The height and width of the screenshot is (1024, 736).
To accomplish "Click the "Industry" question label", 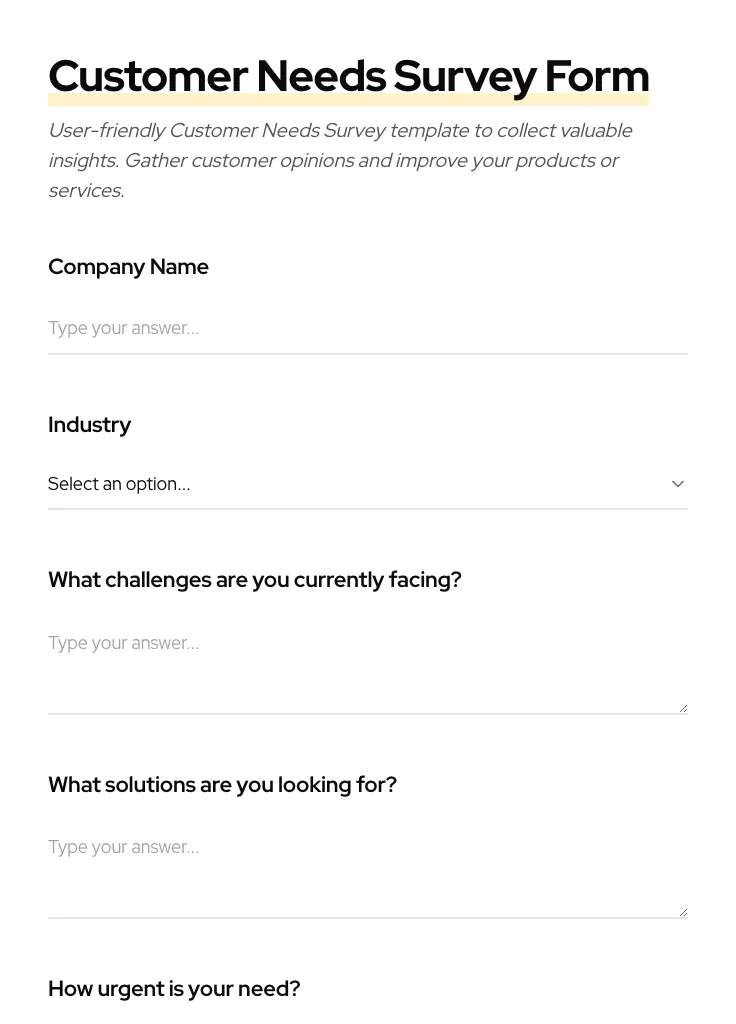I will (x=89, y=425).
